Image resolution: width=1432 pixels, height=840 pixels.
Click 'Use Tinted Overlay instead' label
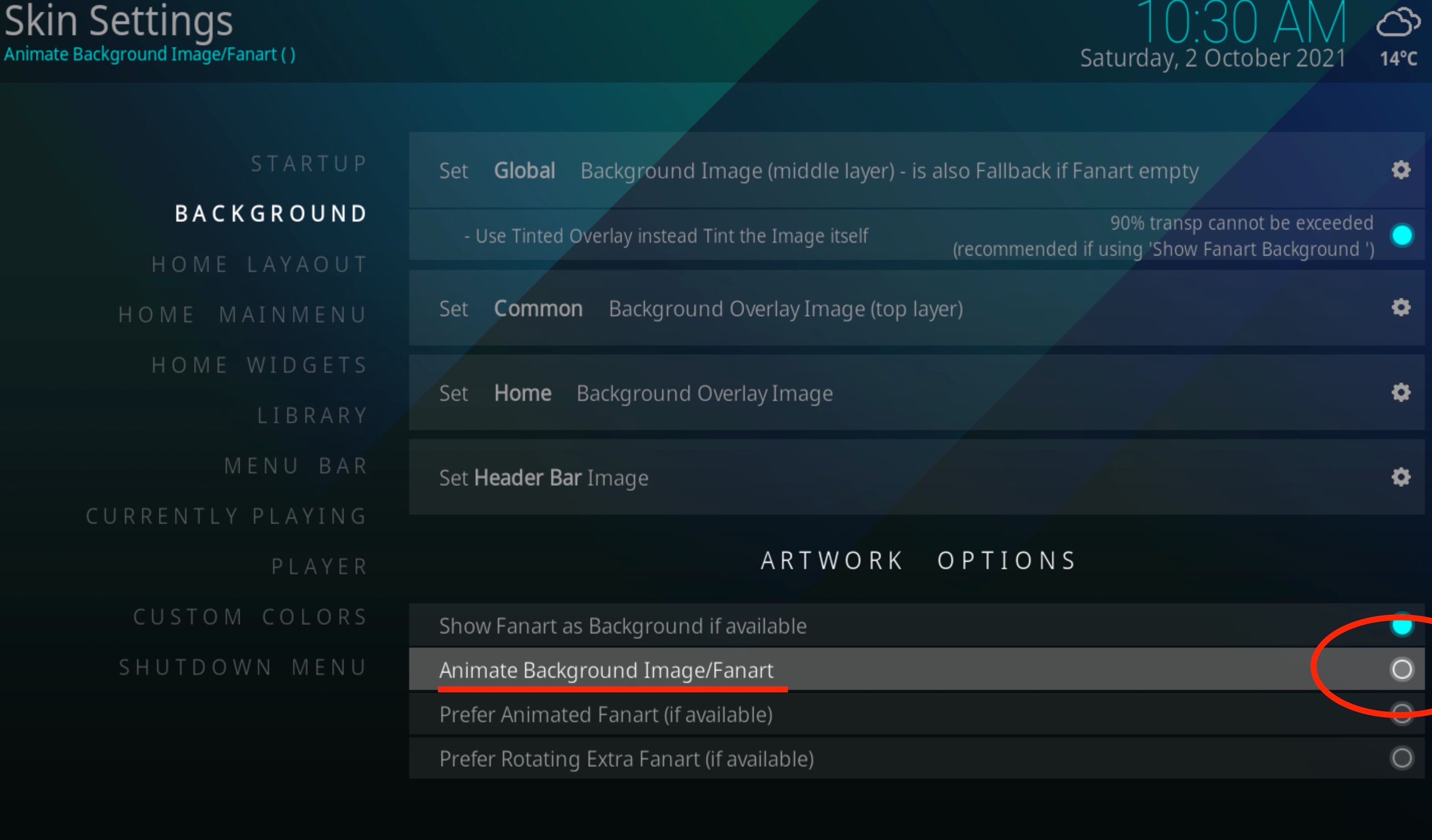click(666, 236)
